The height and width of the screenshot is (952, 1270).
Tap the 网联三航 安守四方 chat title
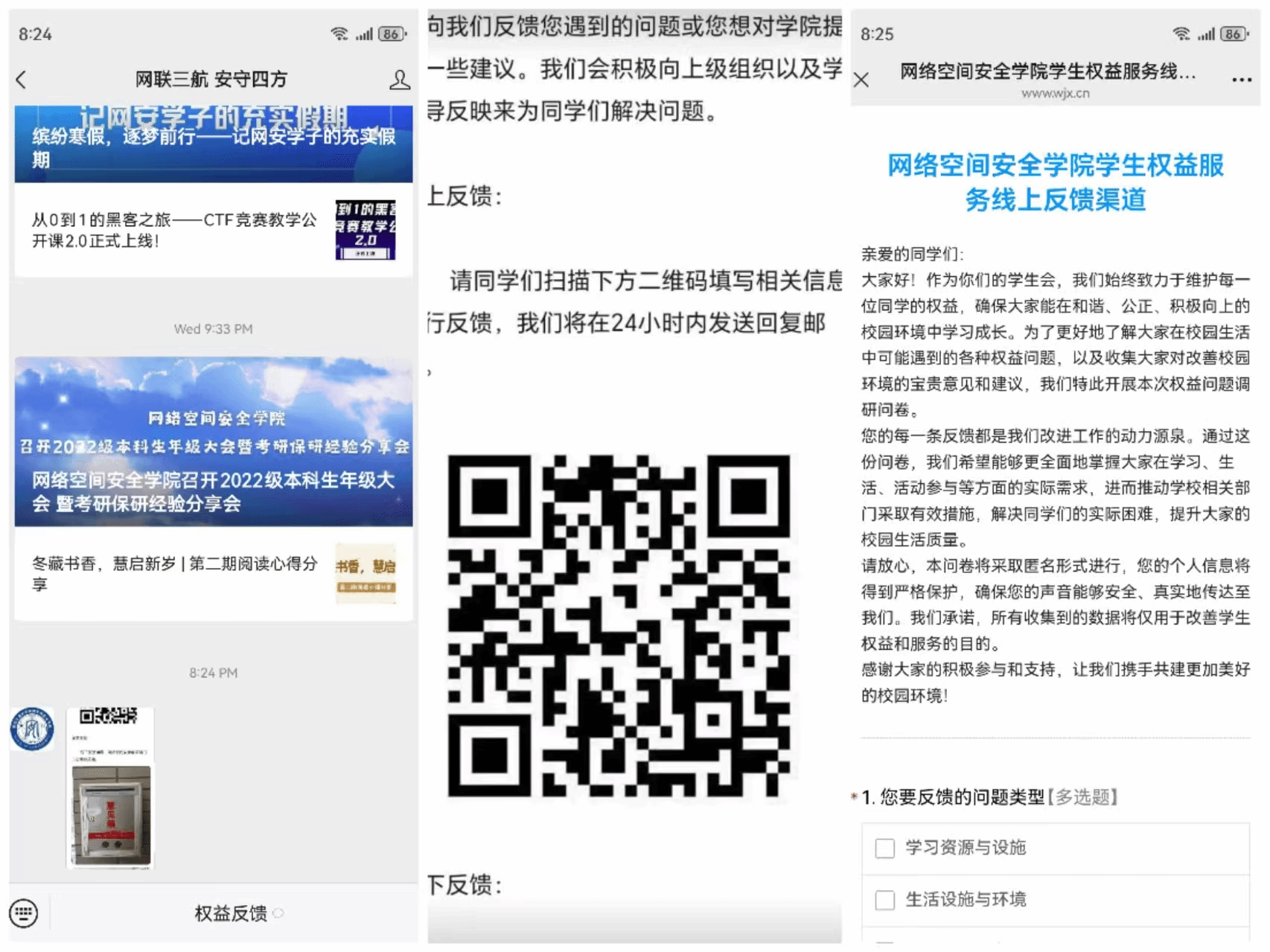tap(211, 79)
